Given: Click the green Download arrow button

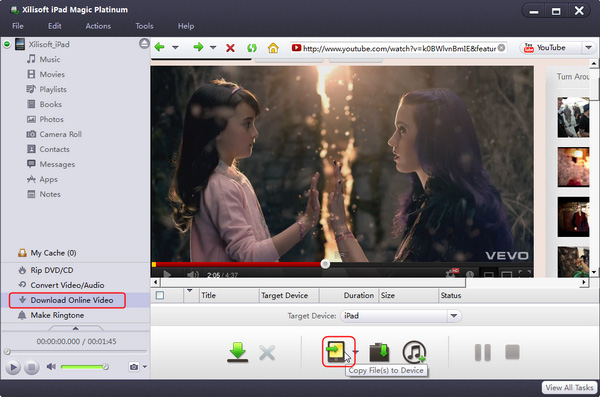Looking at the screenshot, I should (x=238, y=352).
